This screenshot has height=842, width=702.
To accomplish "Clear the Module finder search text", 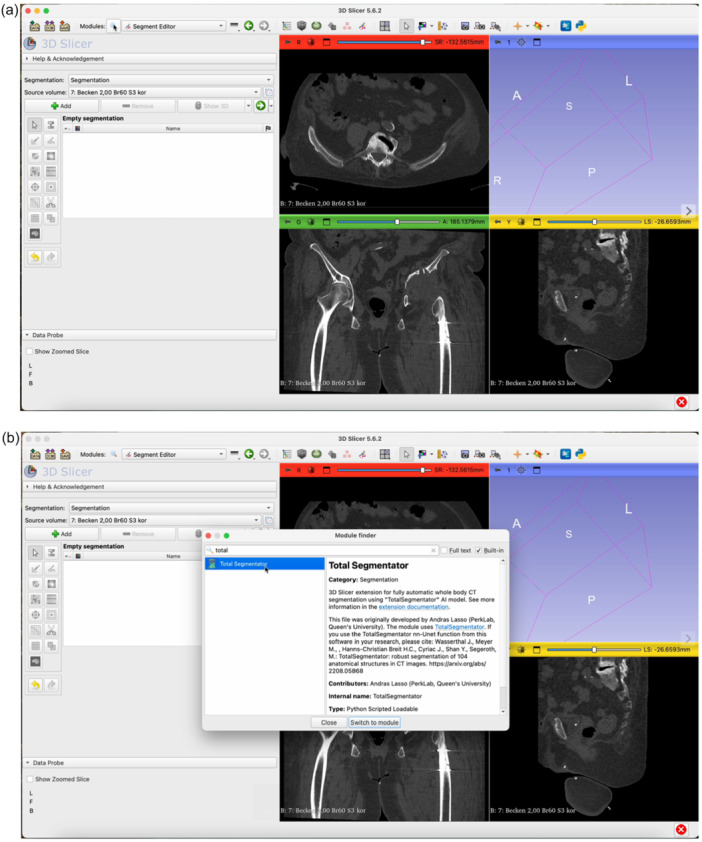I will pyautogui.click(x=433, y=550).
